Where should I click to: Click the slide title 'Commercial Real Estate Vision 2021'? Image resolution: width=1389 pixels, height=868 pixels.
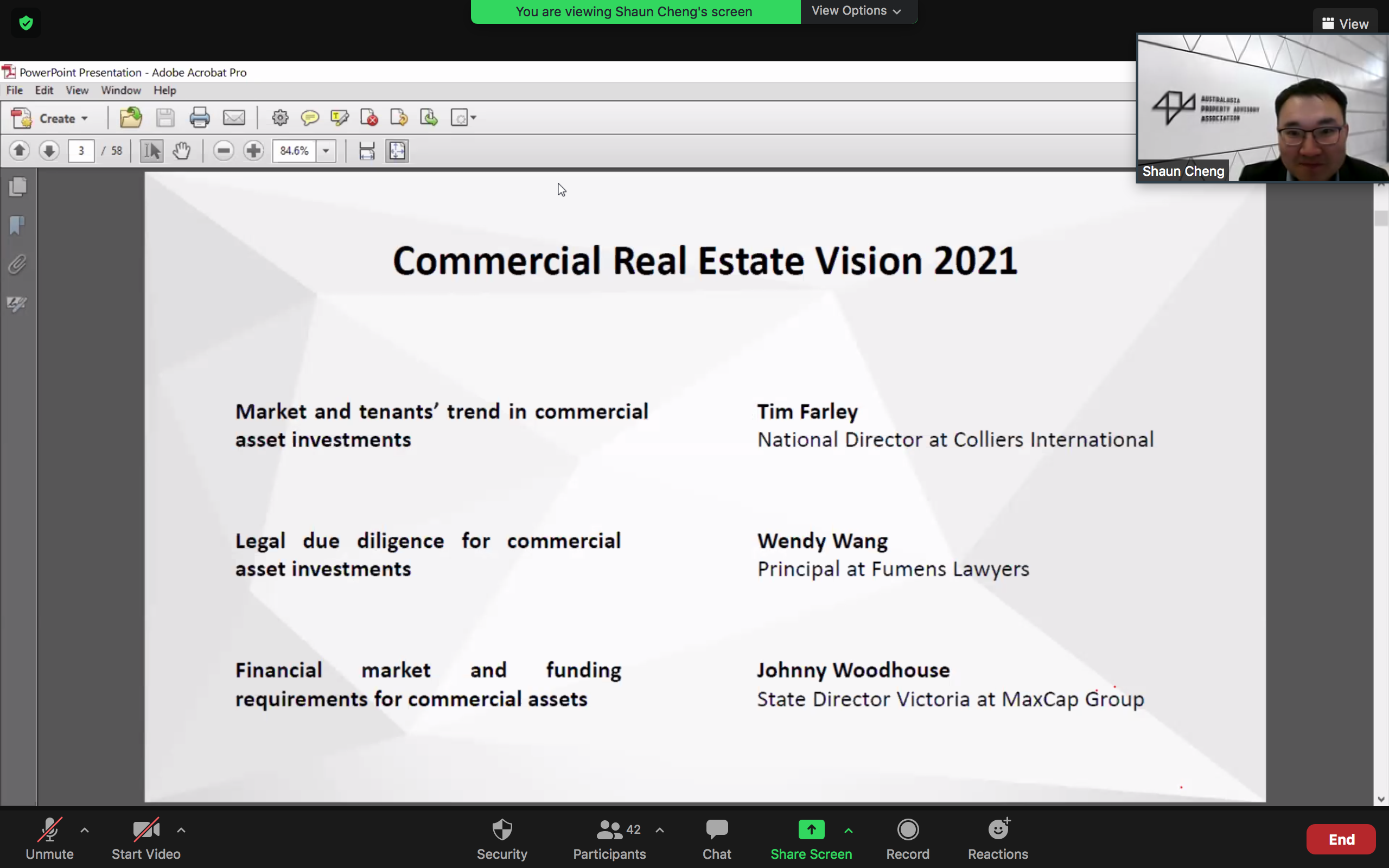pos(705,260)
